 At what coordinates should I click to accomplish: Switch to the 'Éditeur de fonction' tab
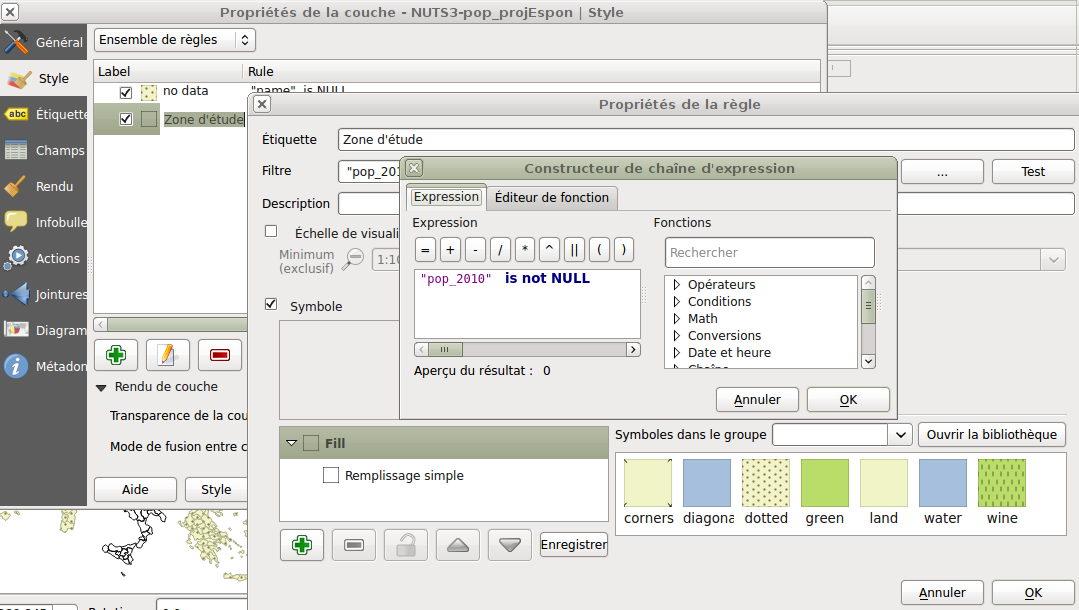tap(552, 198)
